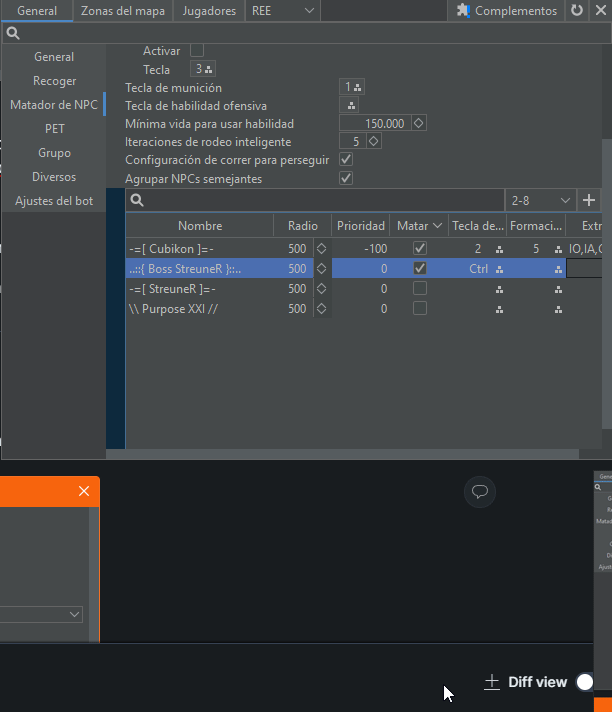This screenshot has height=712, width=612.
Task: Click the key binding icon in StreuneR row
Action: (x=499, y=289)
